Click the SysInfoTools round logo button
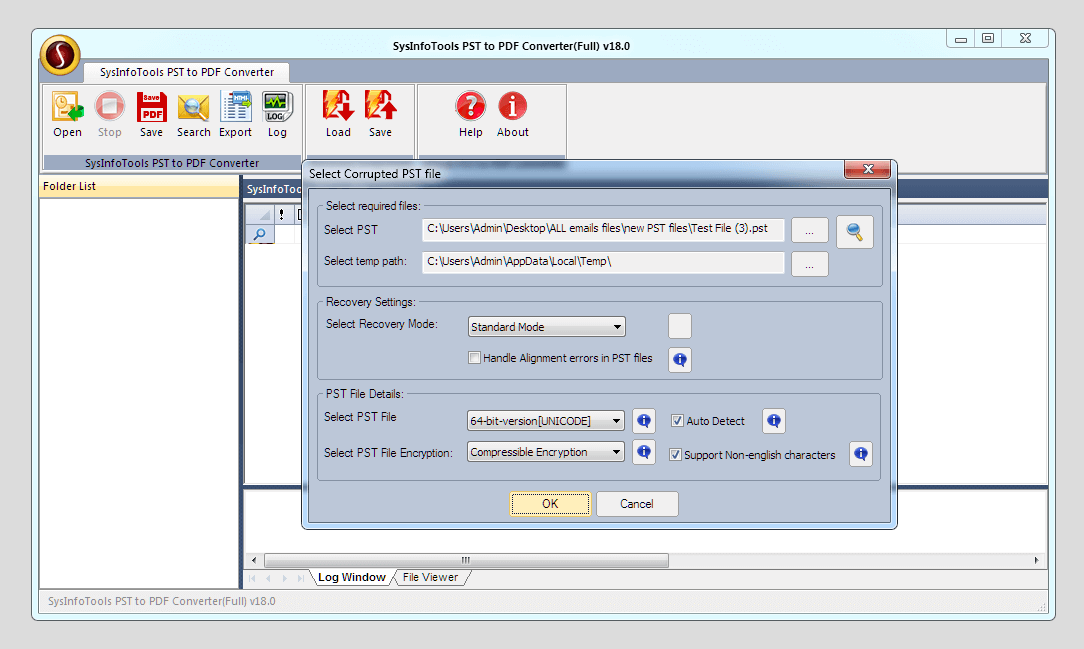This screenshot has height=649, width=1084. pyautogui.click(x=60, y=55)
